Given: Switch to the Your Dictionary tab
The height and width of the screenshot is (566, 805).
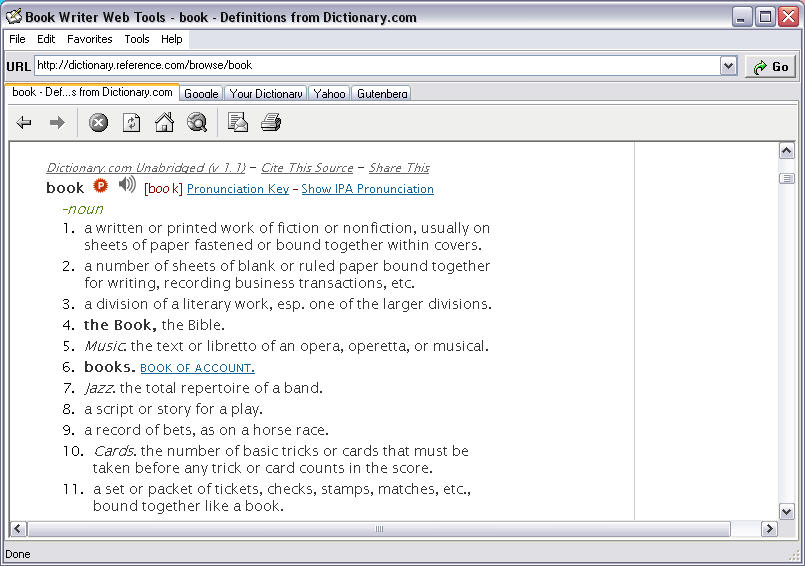Looking at the screenshot, I should pyautogui.click(x=266, y=93).
